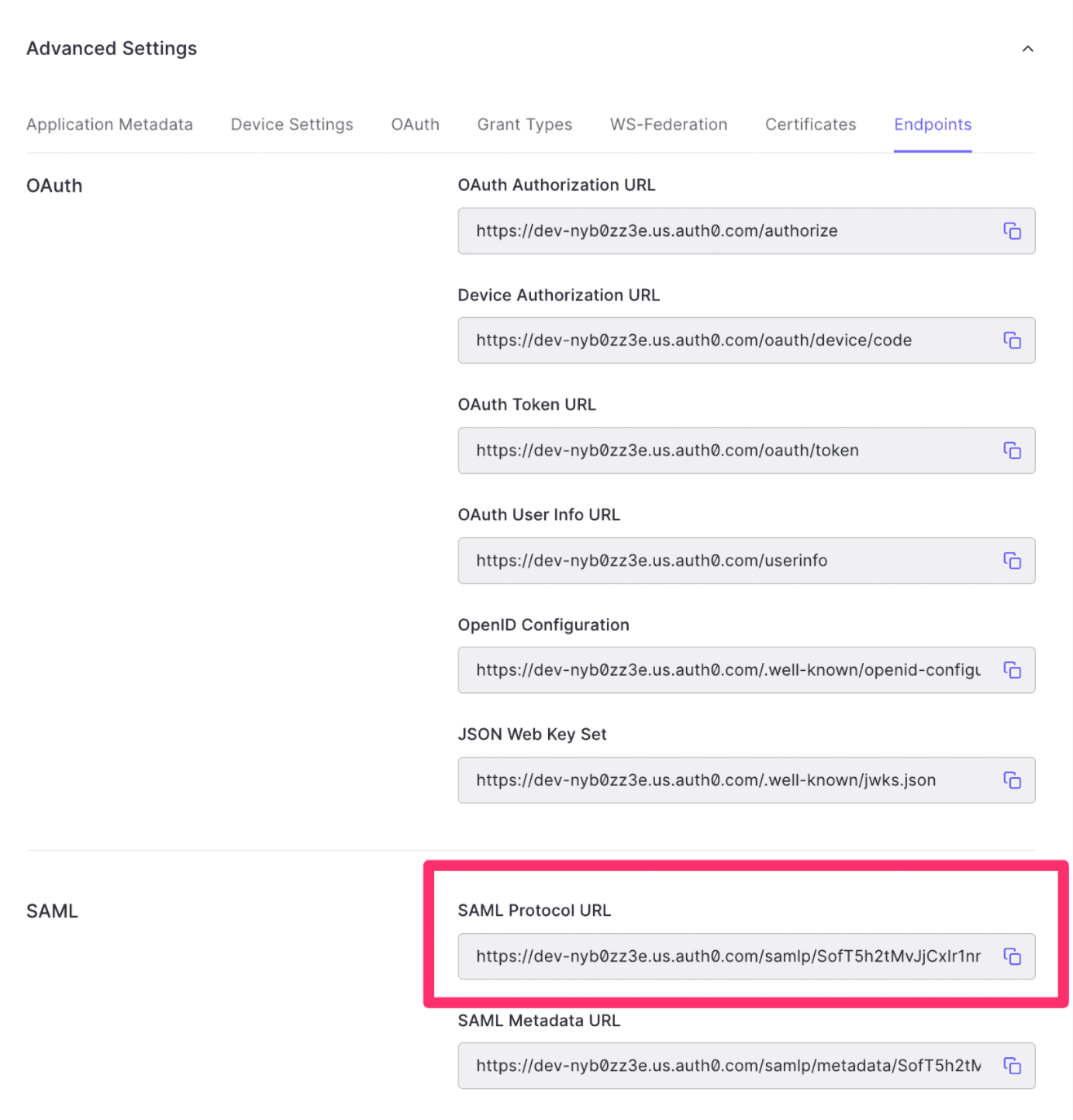Screen dimensions: 1073x1120
Task: Switch to the Application Metadata tab
Action: pos(109,124)
